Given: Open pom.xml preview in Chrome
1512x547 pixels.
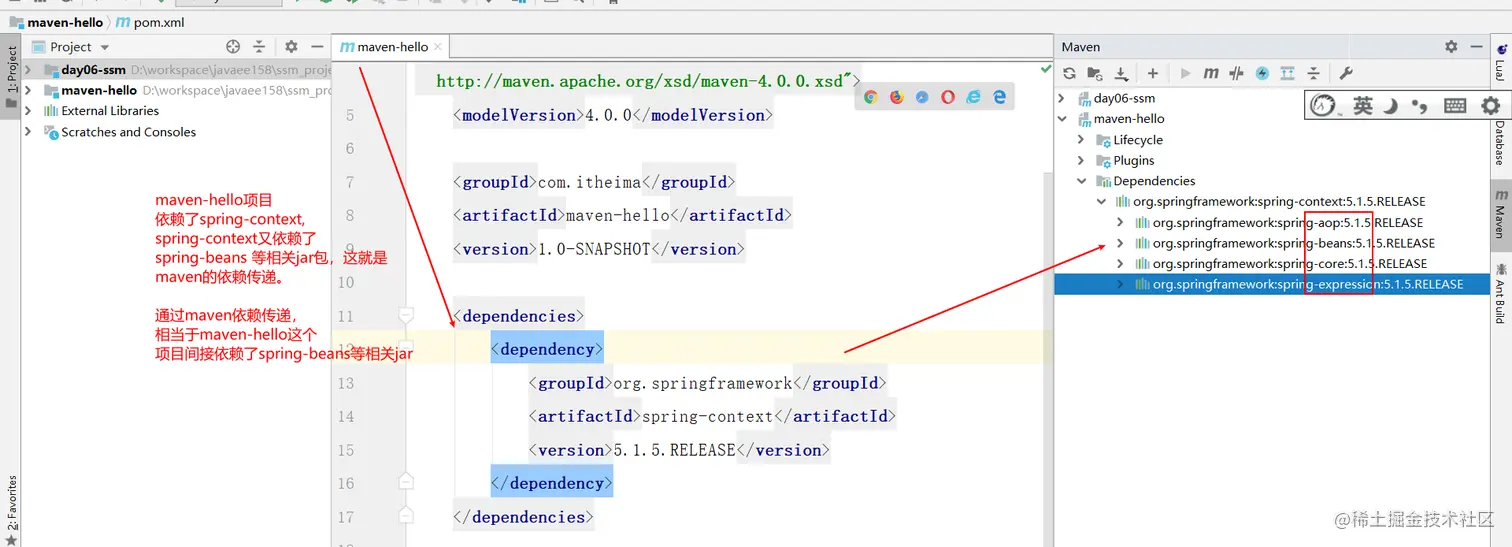Looking at the screenshot, I should point(871,97).
